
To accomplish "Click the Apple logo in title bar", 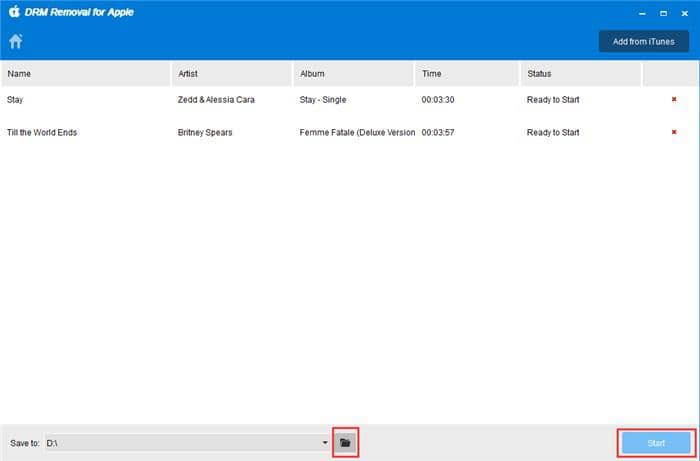I will pyautogui.click(x=14, y=12).
